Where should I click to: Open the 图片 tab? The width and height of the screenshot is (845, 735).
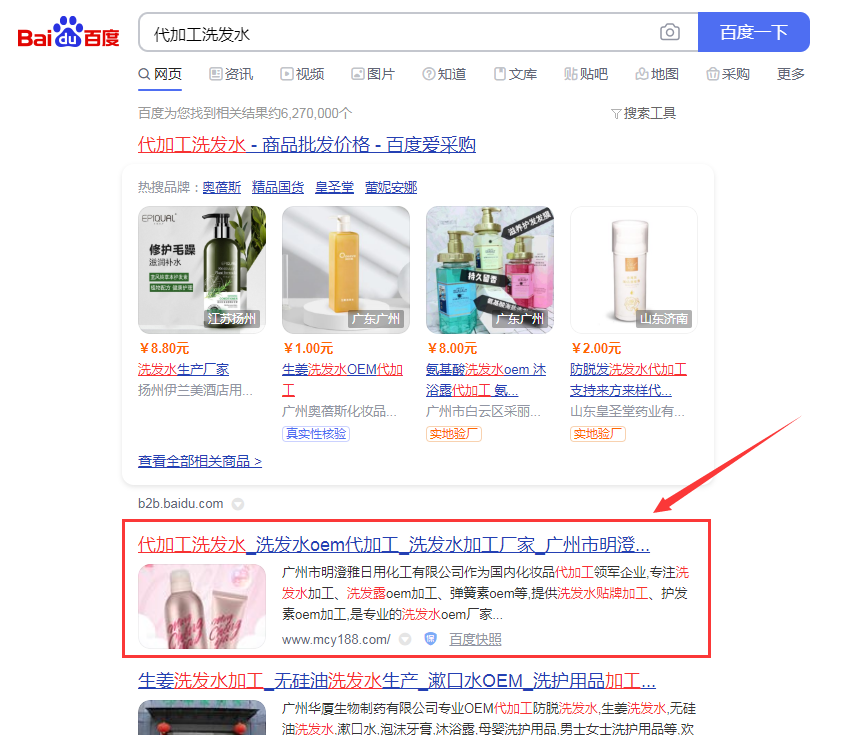[373, 74]
